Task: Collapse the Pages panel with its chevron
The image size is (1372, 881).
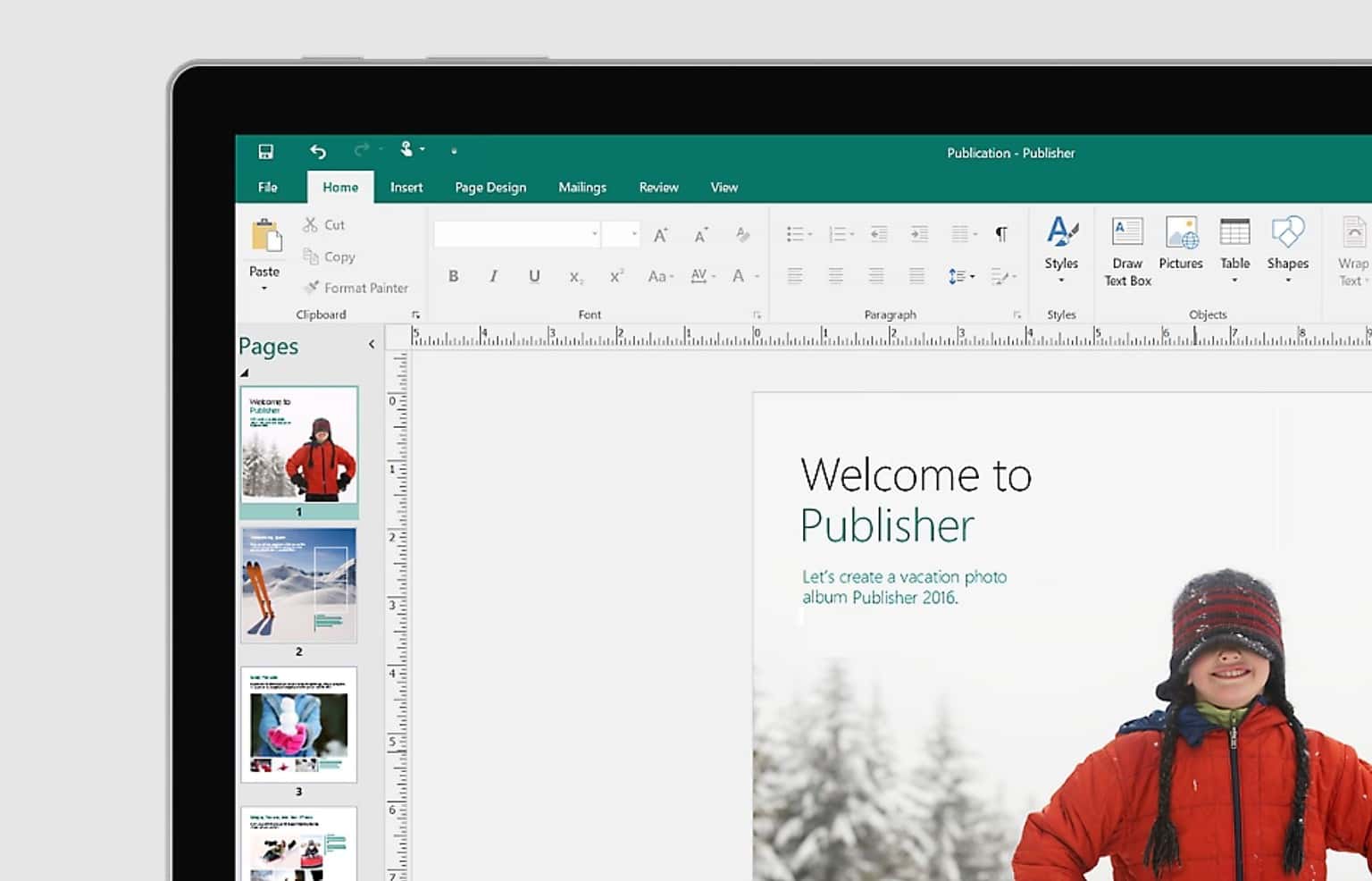Action: [x=372, y=344]
